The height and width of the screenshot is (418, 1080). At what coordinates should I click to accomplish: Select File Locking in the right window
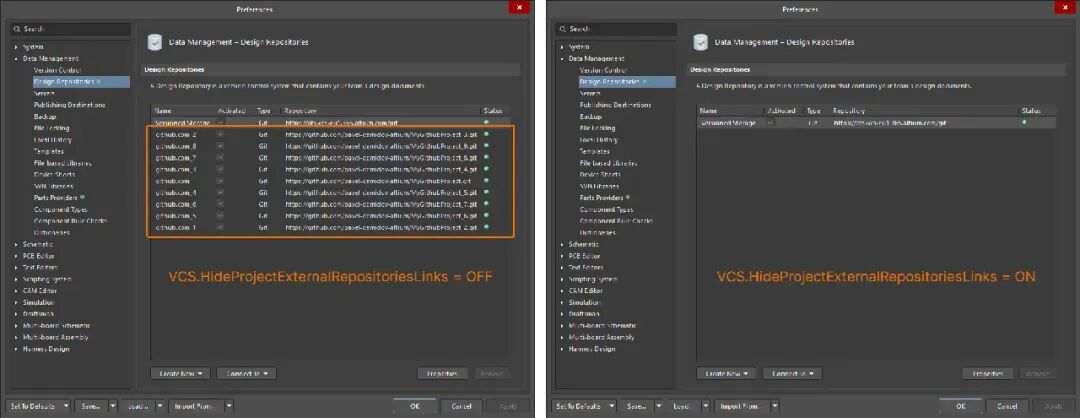coord(597,128)
